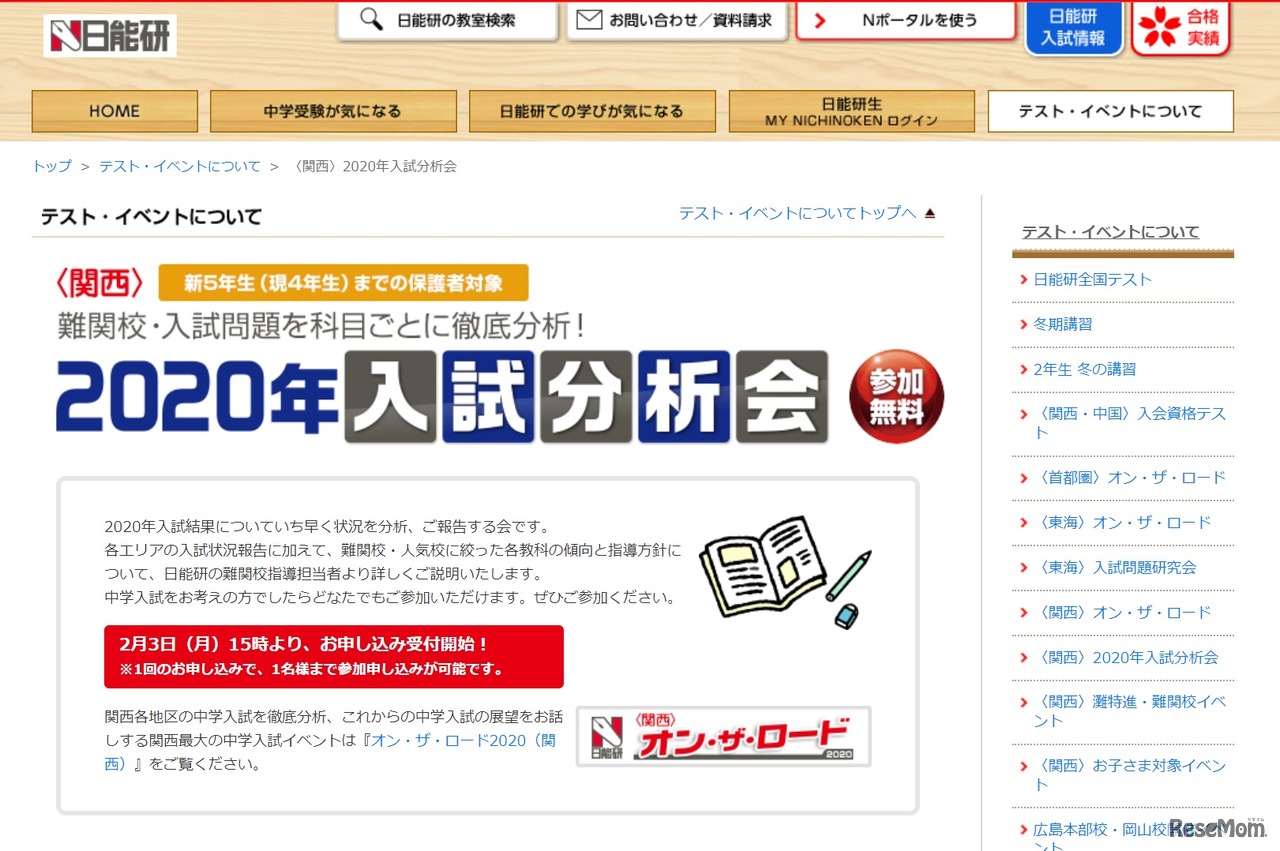
Task: Click the 日能研での学びが気になる tab
Action: [x=592, y=111]
